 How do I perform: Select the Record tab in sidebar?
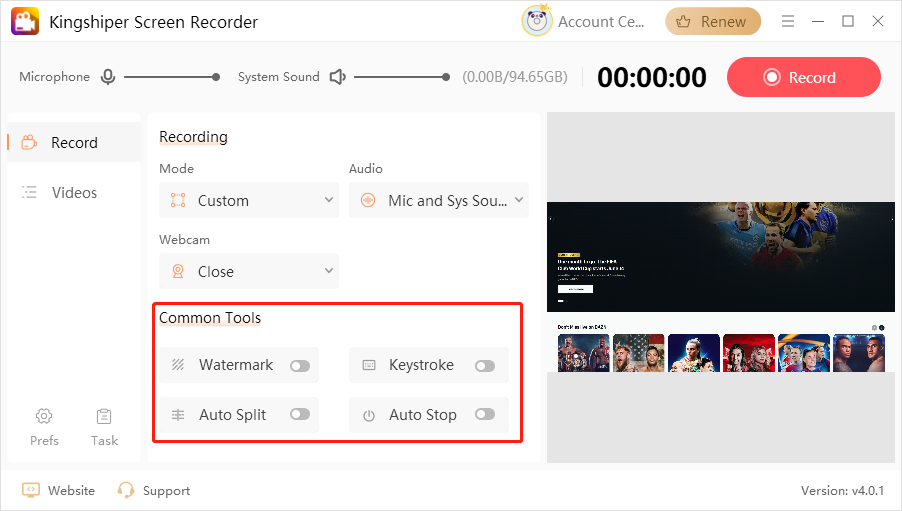[73, 142]
